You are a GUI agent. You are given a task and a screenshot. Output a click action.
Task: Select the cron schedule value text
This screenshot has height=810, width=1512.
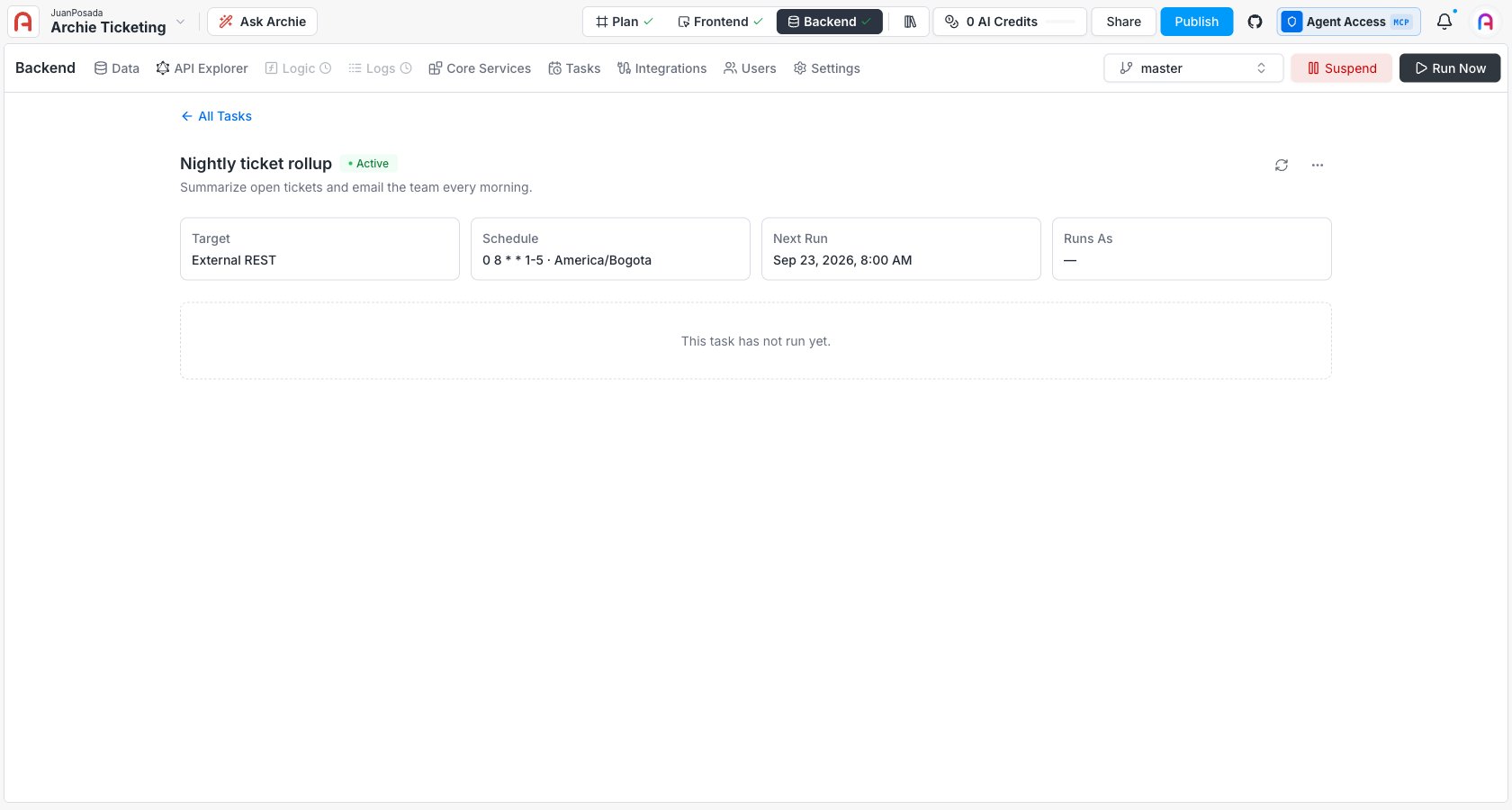(x=567, y=260)
